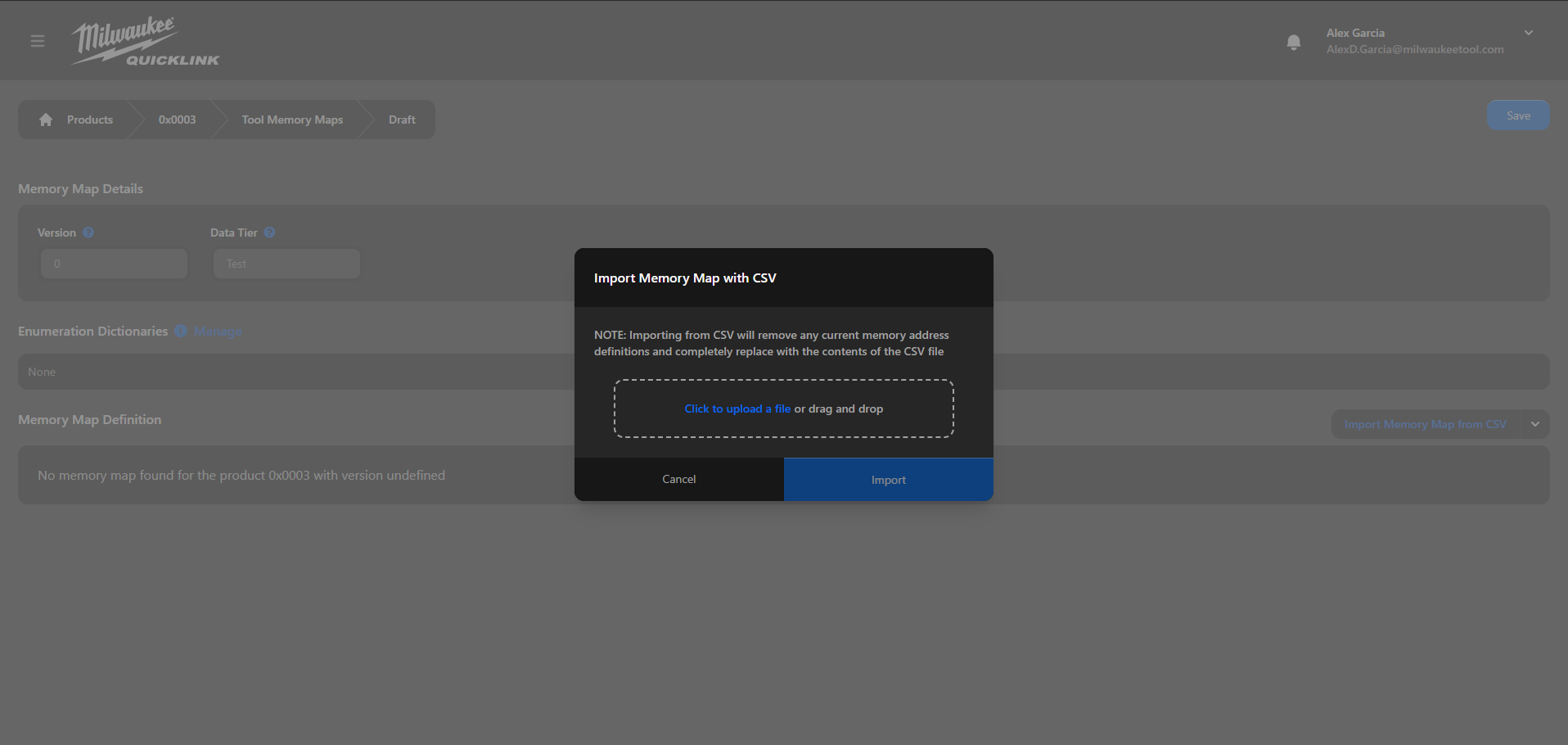Click the 'None' enumeration dictionaries entry

coord(42,372)
